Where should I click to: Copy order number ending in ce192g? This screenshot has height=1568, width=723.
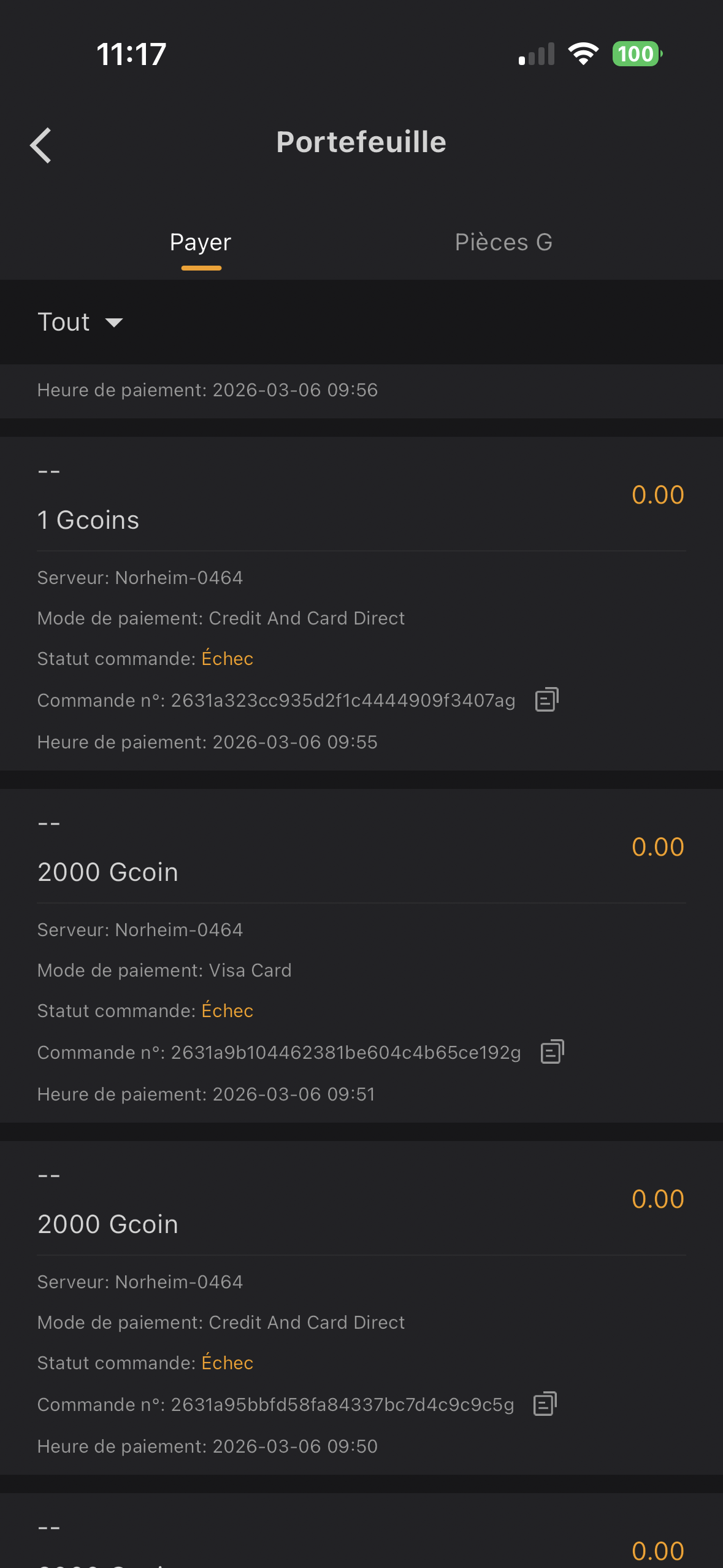(x=552, y=1052)
